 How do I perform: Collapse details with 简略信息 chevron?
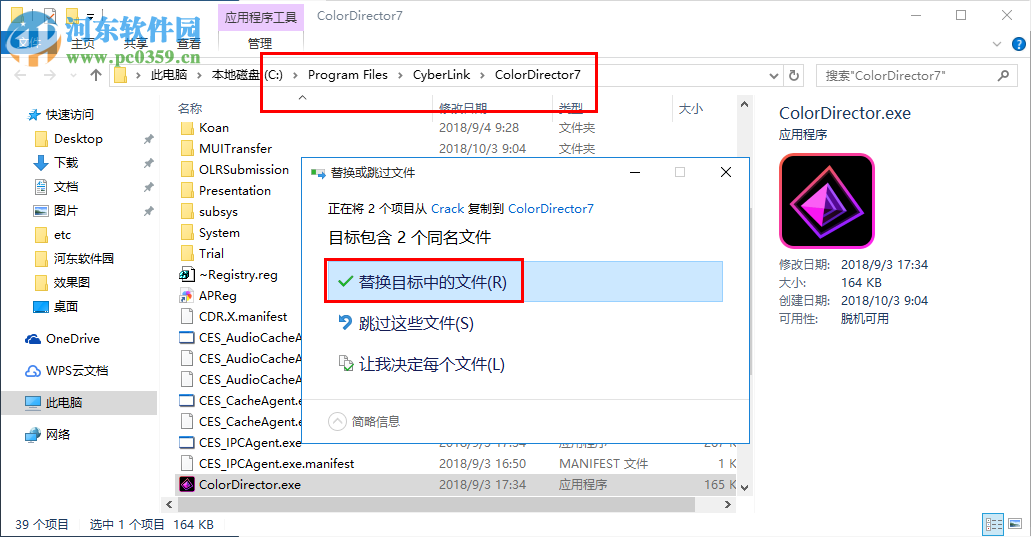click(337, 421)
